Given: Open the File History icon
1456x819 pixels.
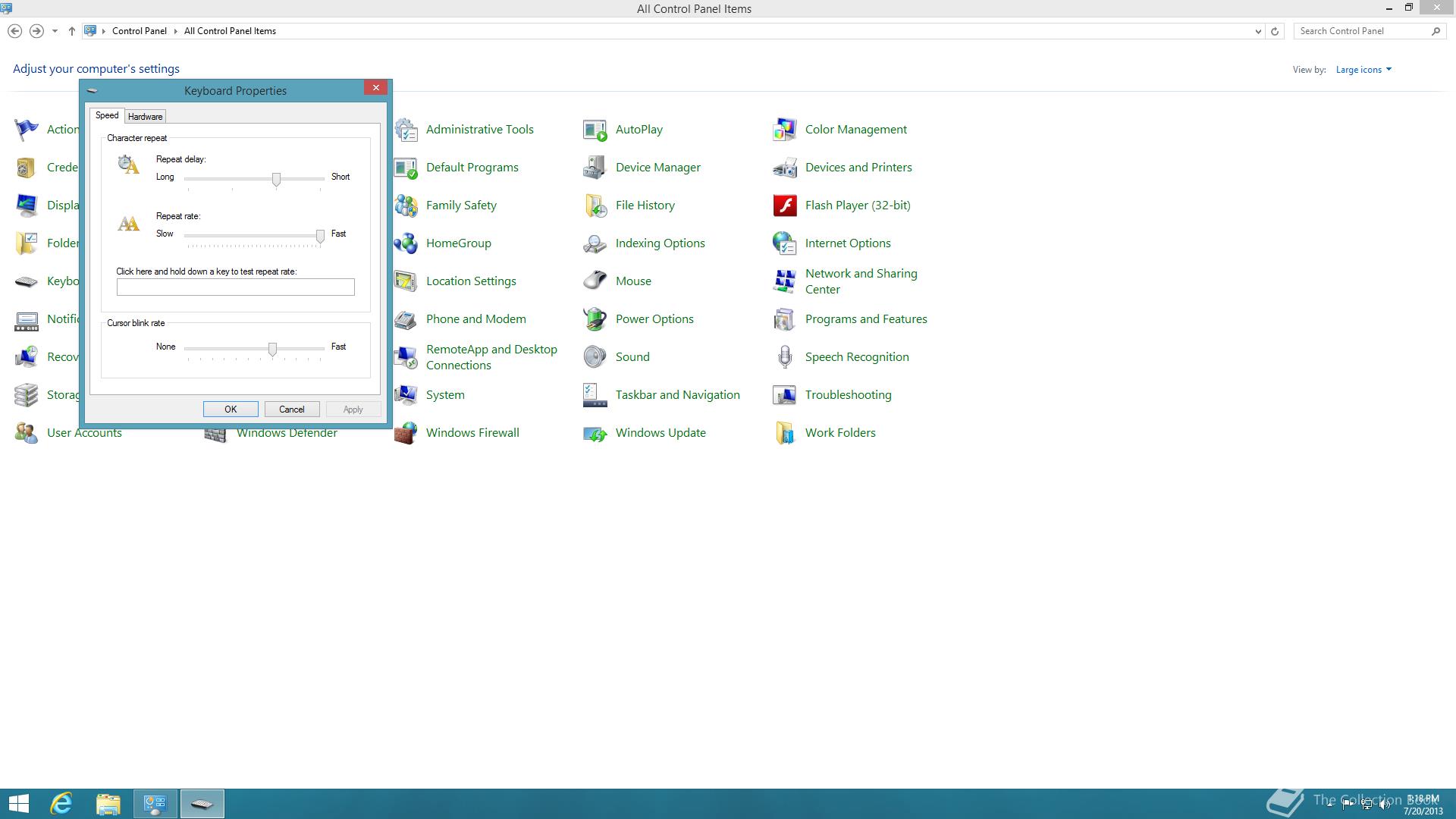Looking at the screenshot, I should pyautogui.click(x=595, y=206).
